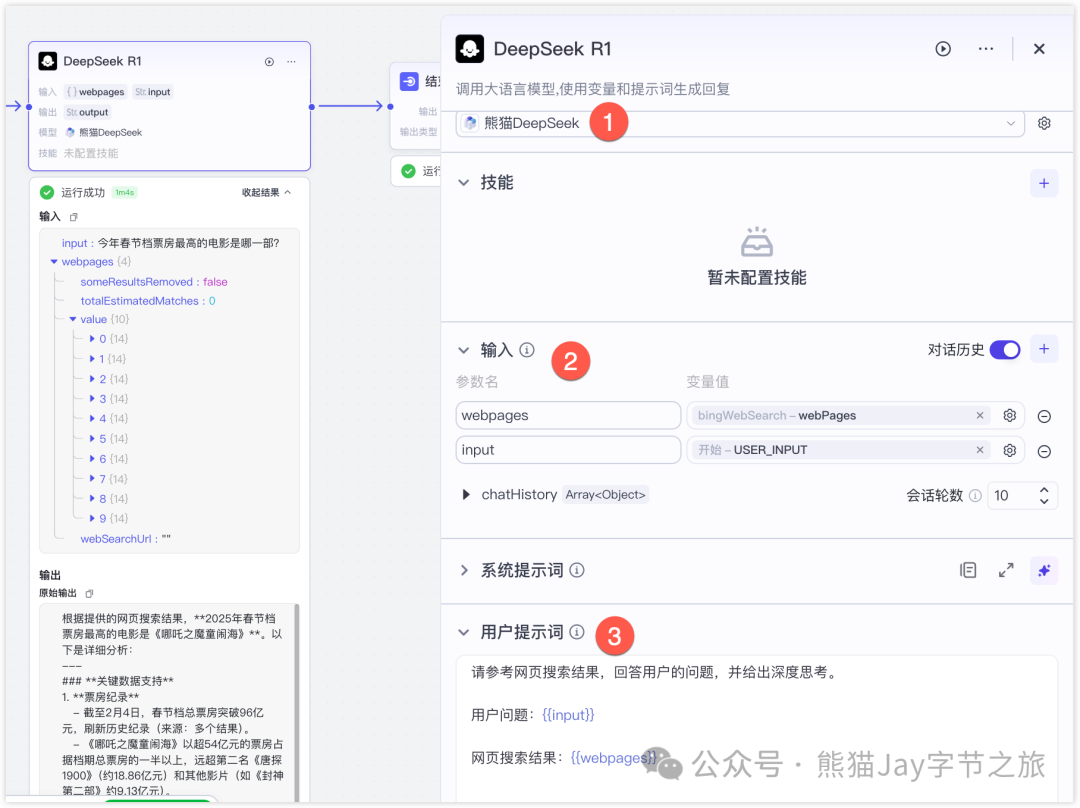Select the webSearchUrl row
The image size is (1080, 808).
tap(125, 539)
